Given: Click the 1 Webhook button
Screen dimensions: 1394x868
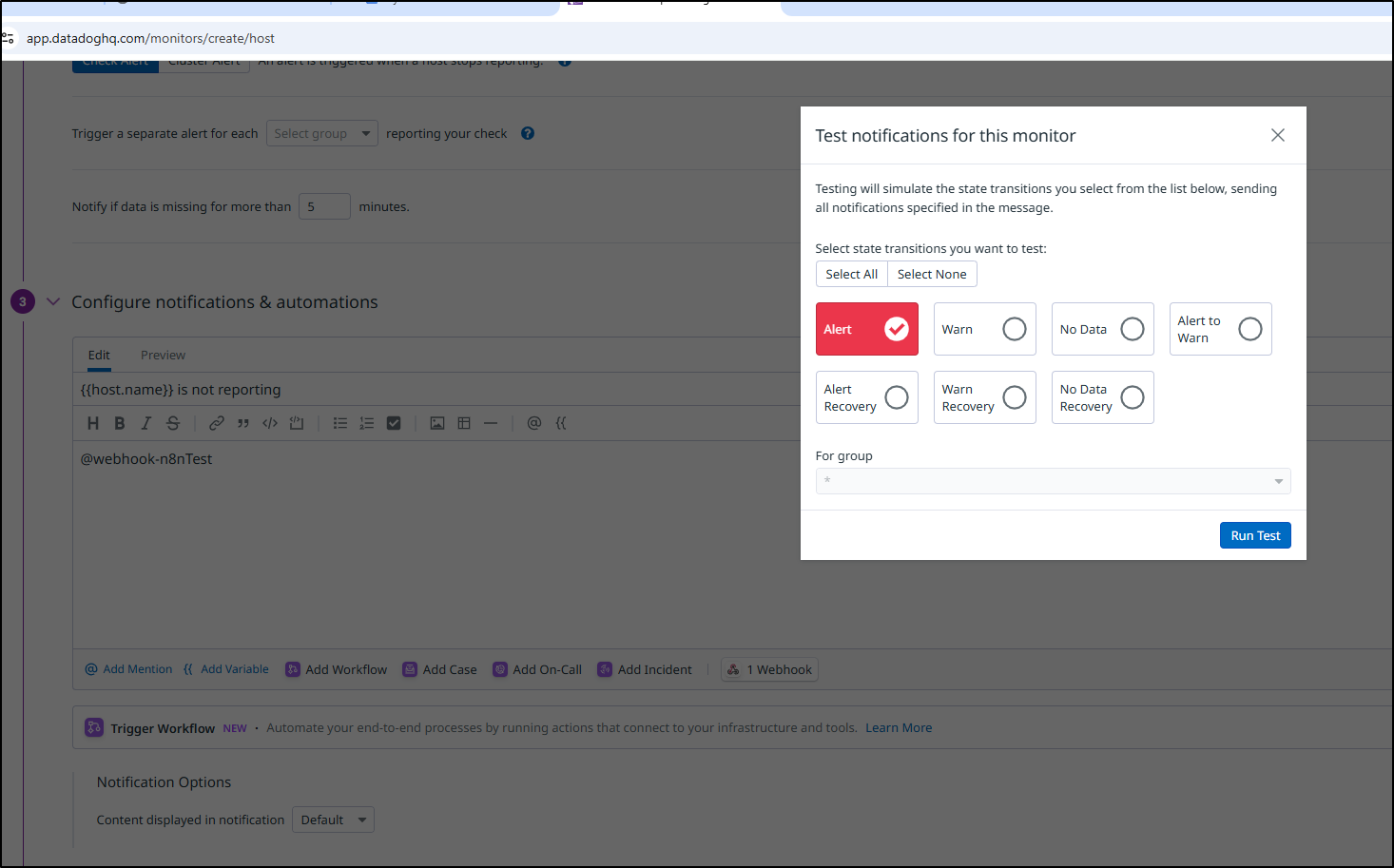Looking at the screenshot, I should click(x=770, y=669).
